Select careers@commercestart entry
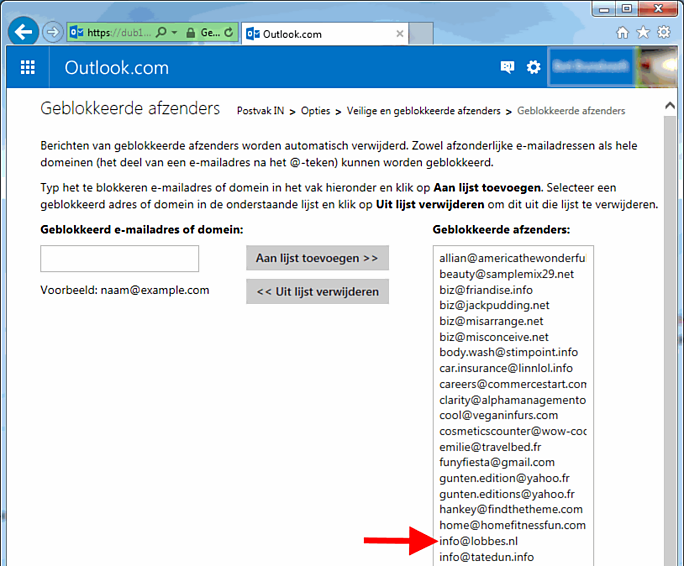The height and width of the screenshot is (566, 684). 513,384
